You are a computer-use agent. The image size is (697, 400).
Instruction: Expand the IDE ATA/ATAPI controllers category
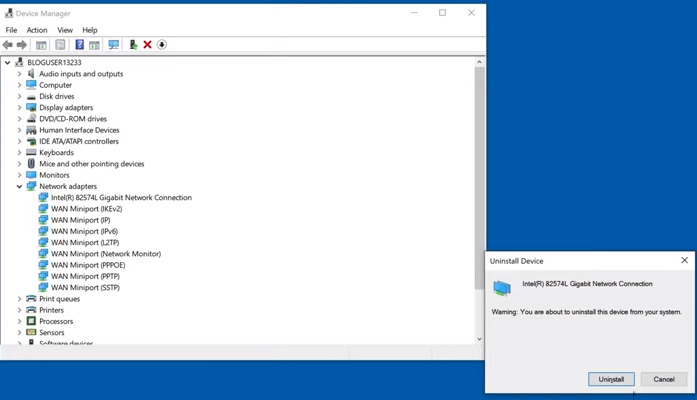tap(19, 141)
